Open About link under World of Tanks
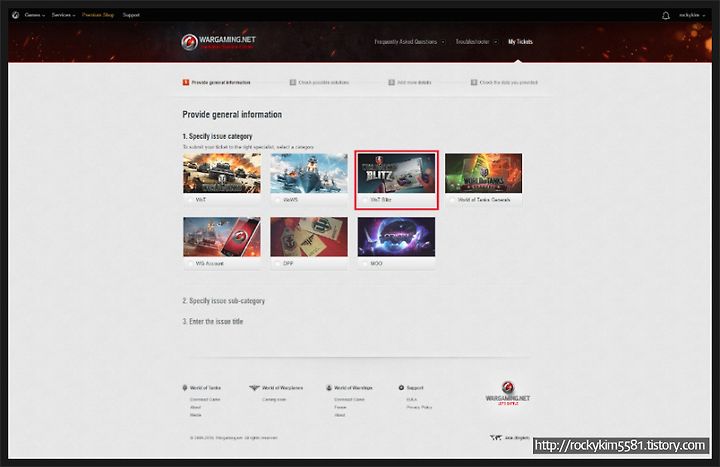Viewport: 720px width, 467px height. [195, 407]
